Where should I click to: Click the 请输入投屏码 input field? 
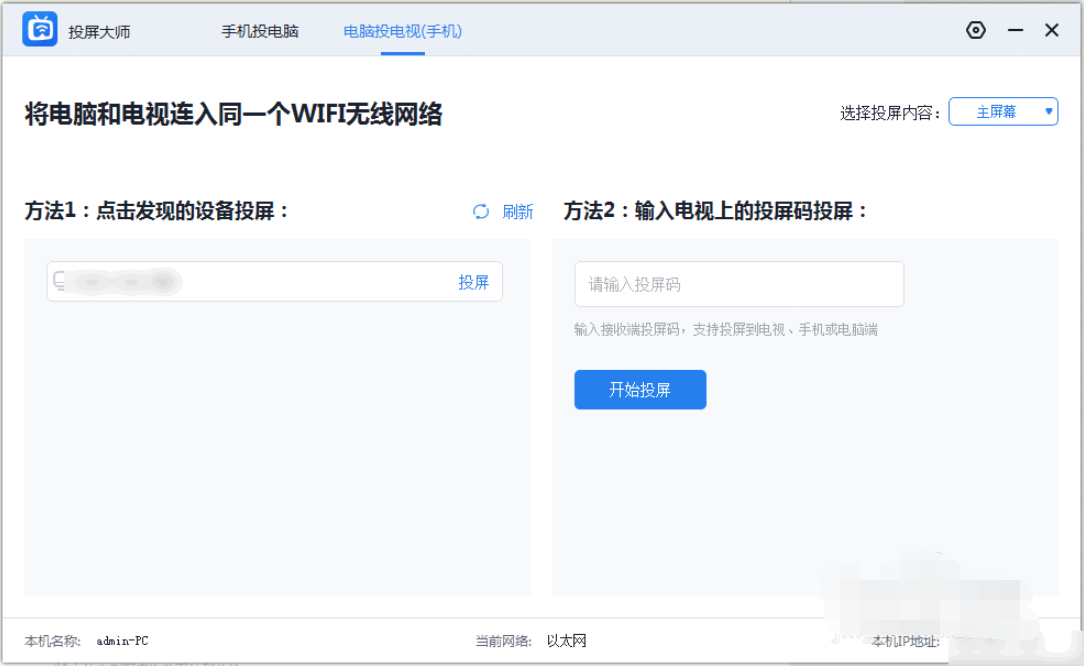pos(738,284)
